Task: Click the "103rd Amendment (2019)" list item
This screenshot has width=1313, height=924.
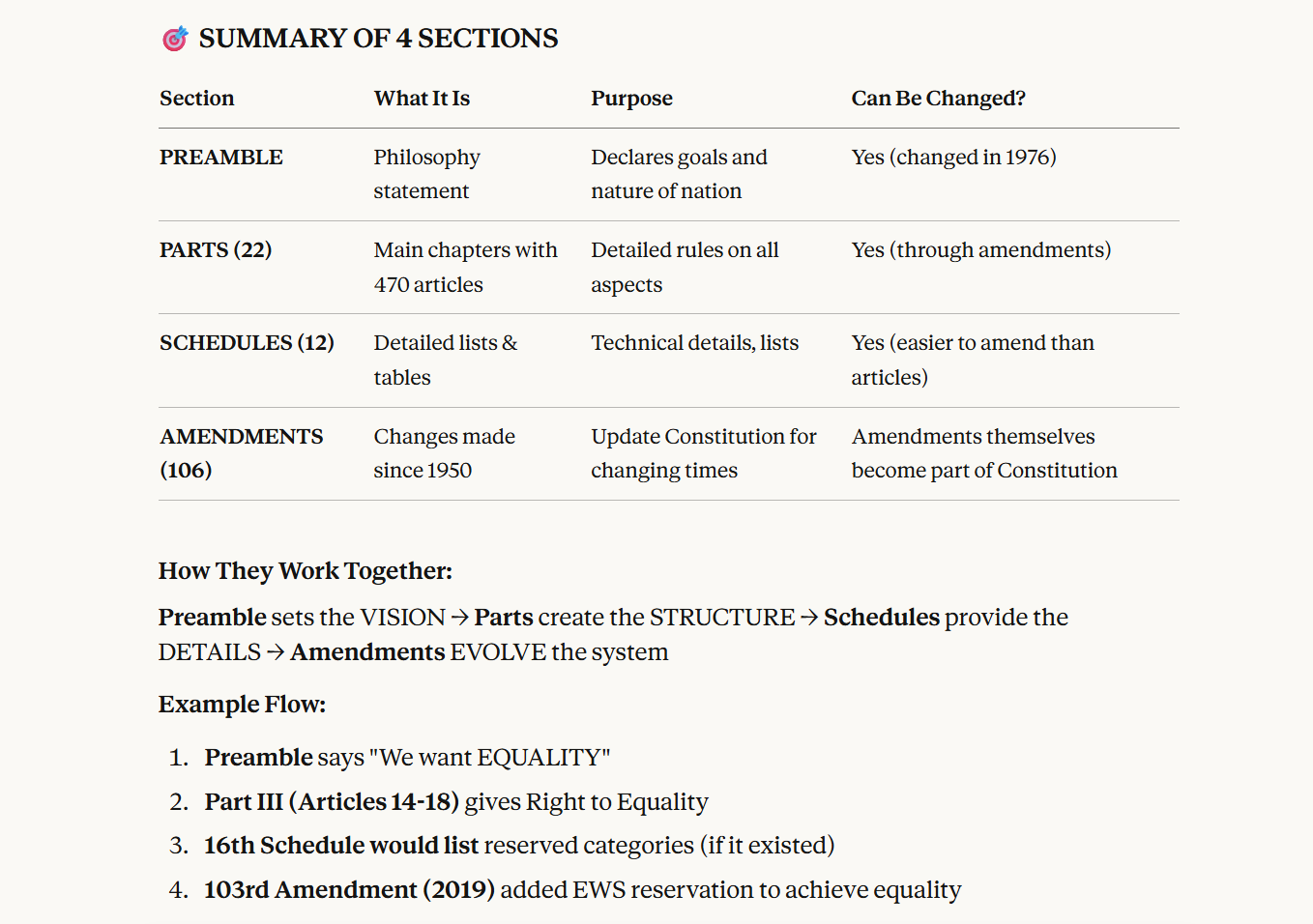Action: click(349, 890)
